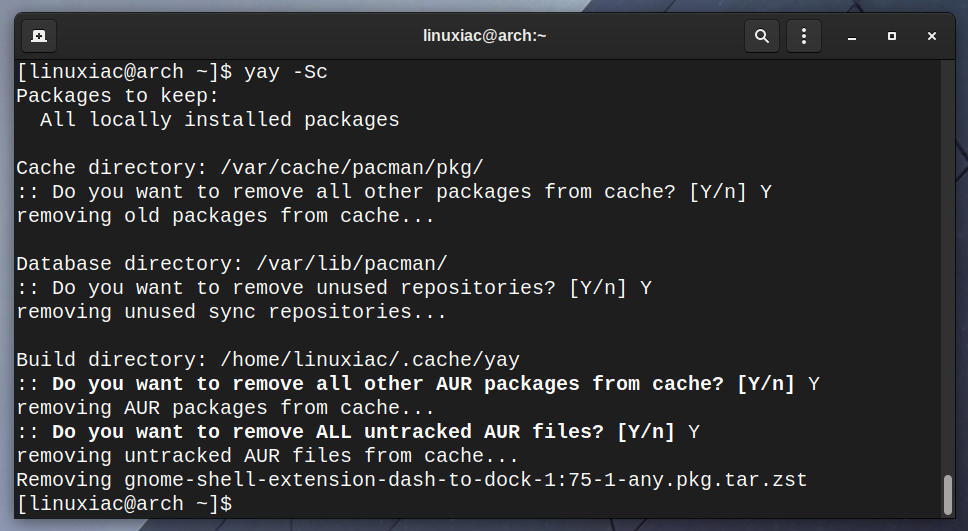Screen dimensions: 968x531
Task: Click the removing unused sync repositories line
Action: coord(232,312)
